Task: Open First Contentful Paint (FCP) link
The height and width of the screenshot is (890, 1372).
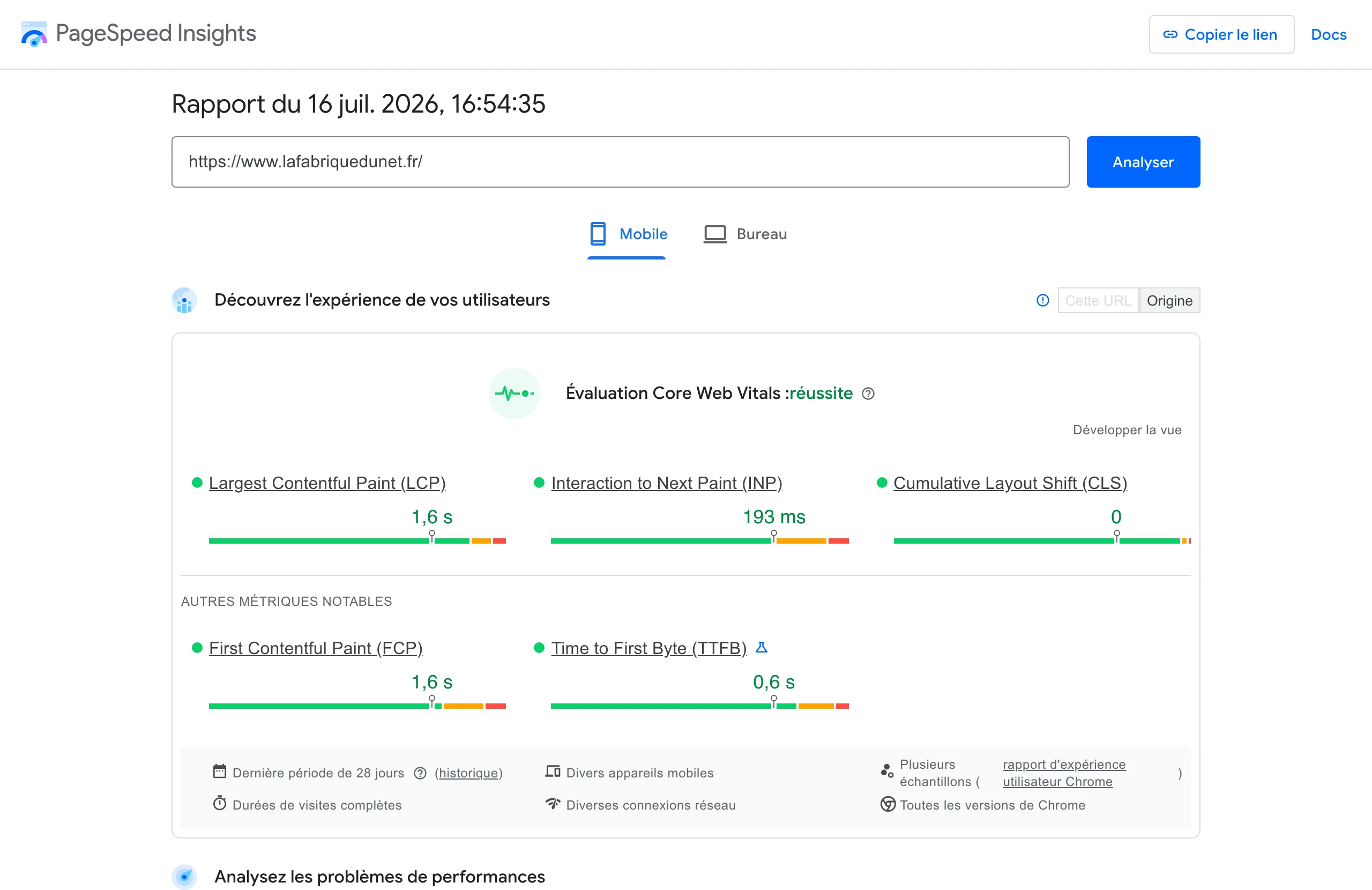Action: tap(315, 648)
